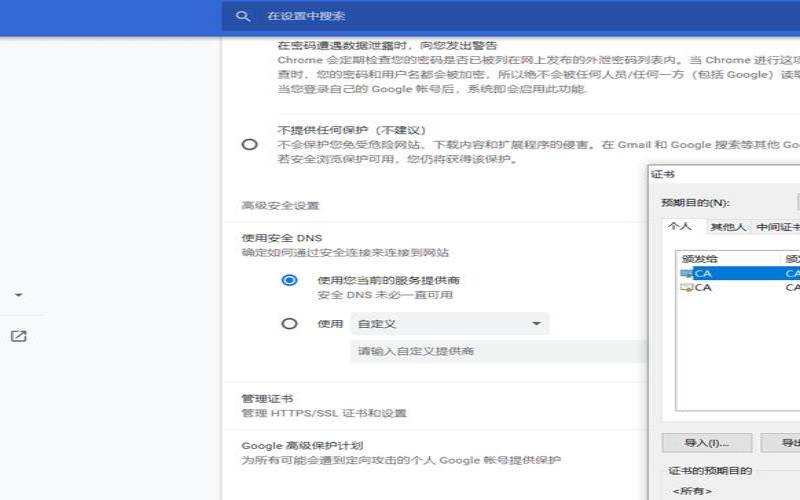The image size is (800, 500).
Task: Click the 使用安全 DNS heading
Action: tap(282, 238)
